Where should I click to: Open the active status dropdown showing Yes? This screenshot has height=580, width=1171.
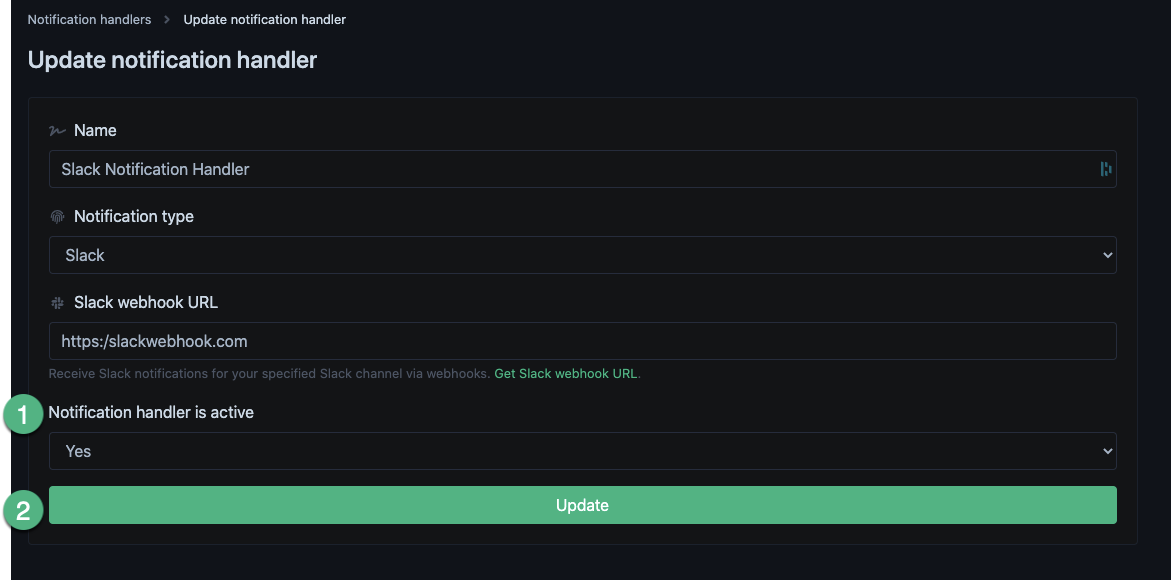[x=582, y=451]
